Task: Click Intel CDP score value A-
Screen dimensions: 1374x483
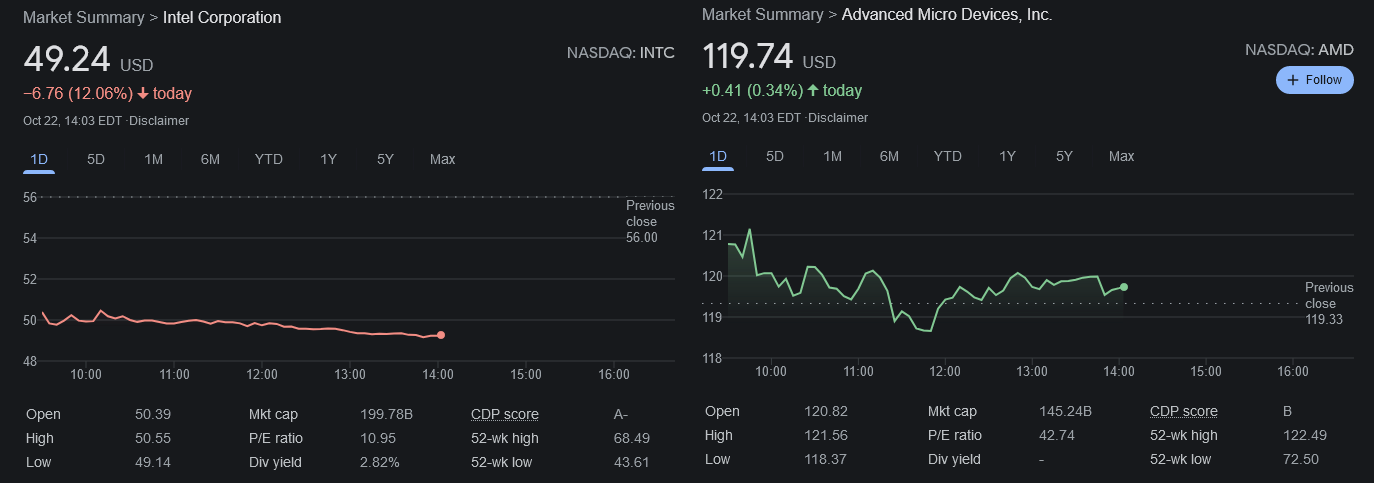Action: [621, 414]
